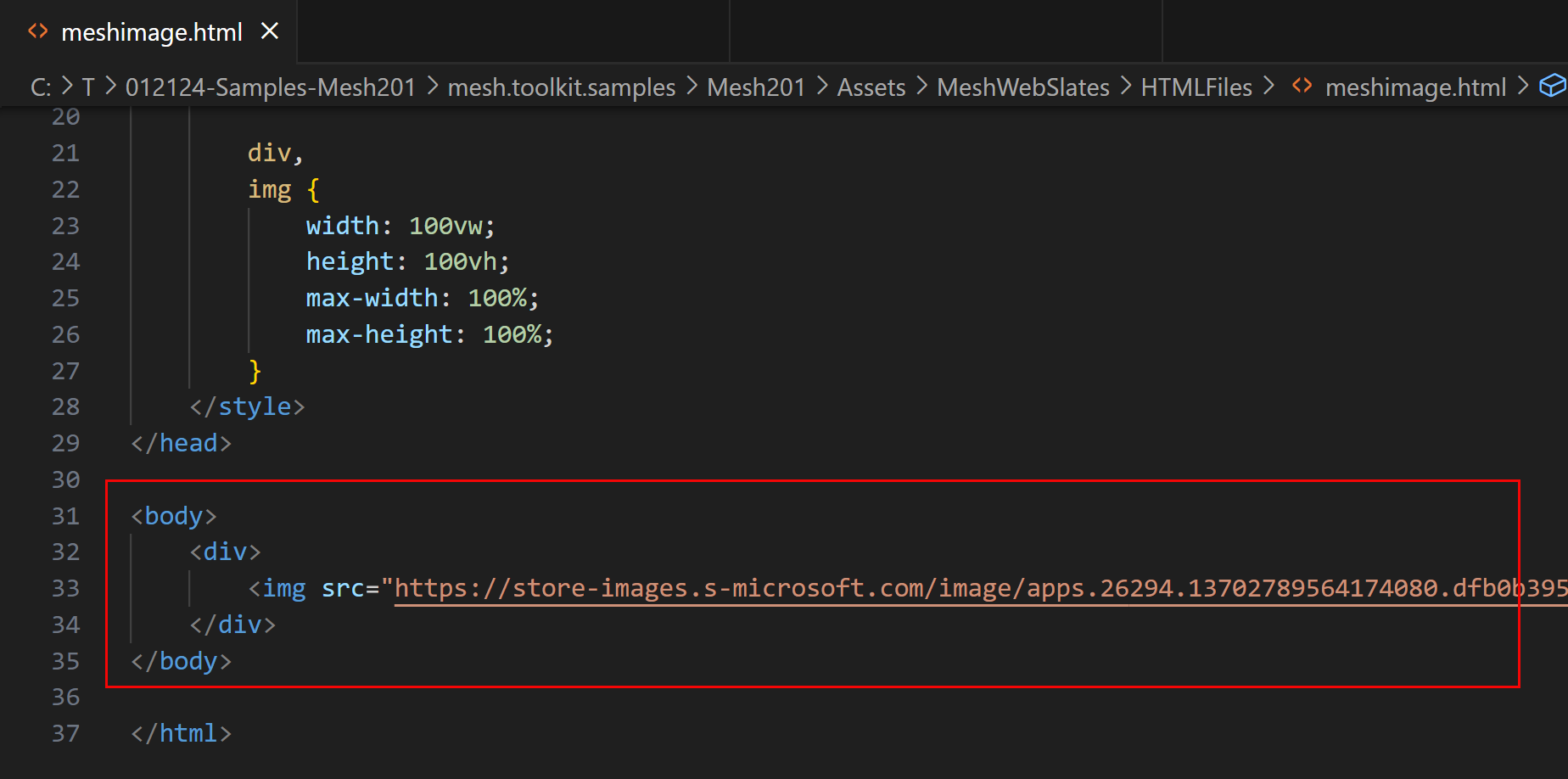Screen dimensions: 1568x779
Task: Click the closing div tag on line 34
Action: [232, 625]
